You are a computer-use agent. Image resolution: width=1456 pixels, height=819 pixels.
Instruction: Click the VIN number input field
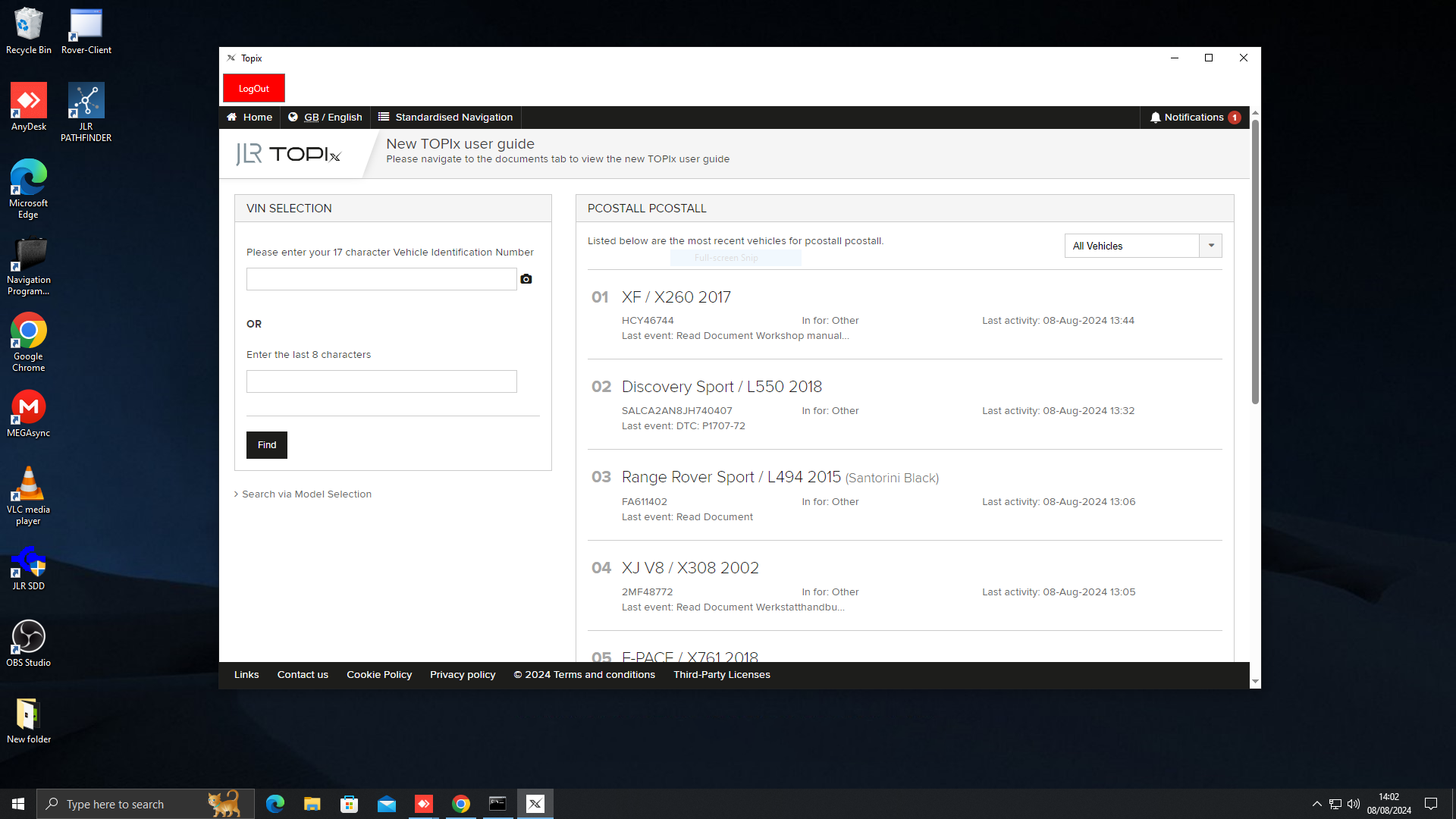(381, 279)
